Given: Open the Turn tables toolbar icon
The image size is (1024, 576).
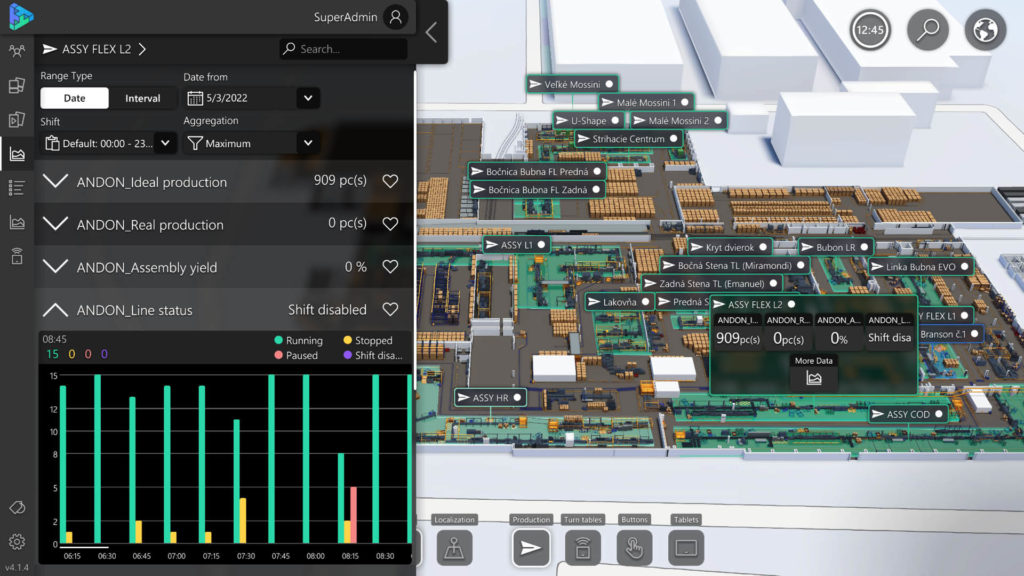Looking at the screenshot, I should pyautogui.click(x=582, y=547).
